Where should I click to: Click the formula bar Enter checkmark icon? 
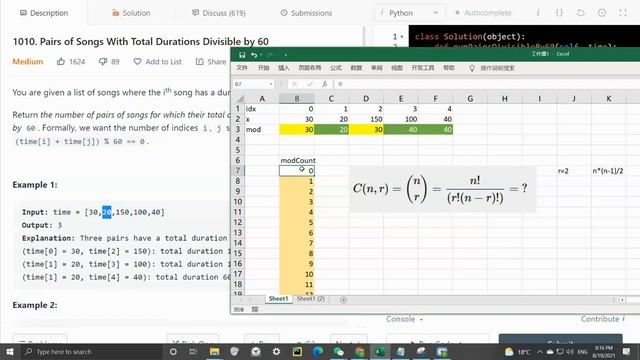tap(310, 84)
